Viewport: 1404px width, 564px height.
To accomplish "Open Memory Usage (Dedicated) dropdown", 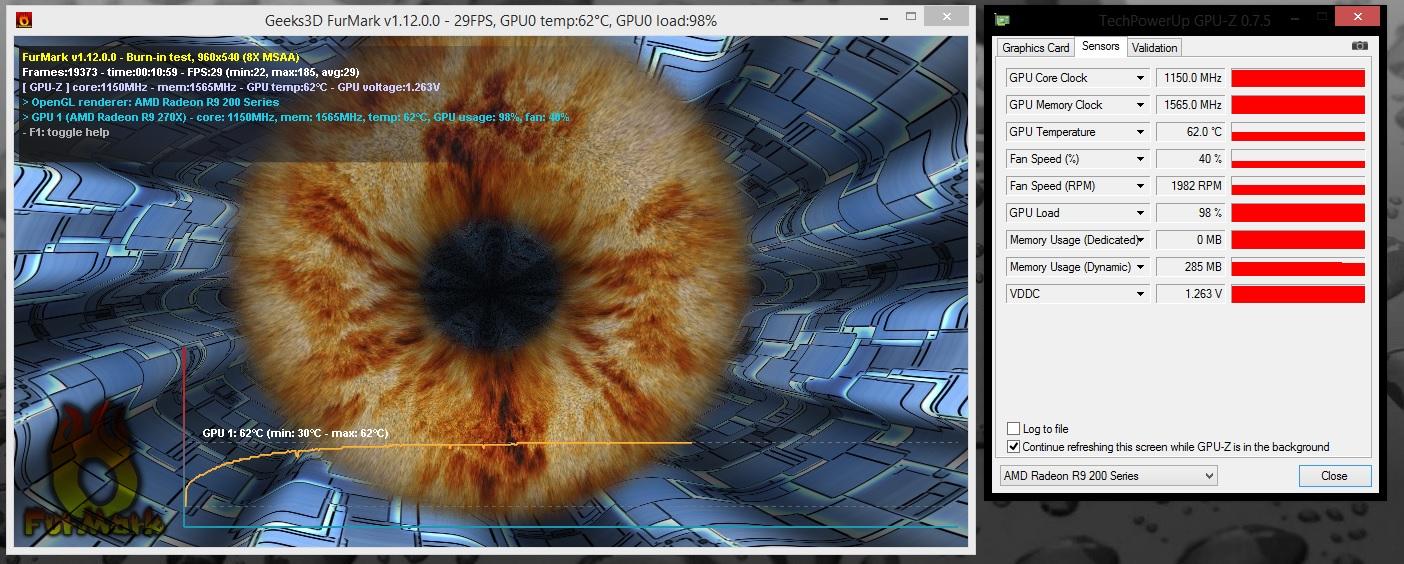I will [1140, 240].
